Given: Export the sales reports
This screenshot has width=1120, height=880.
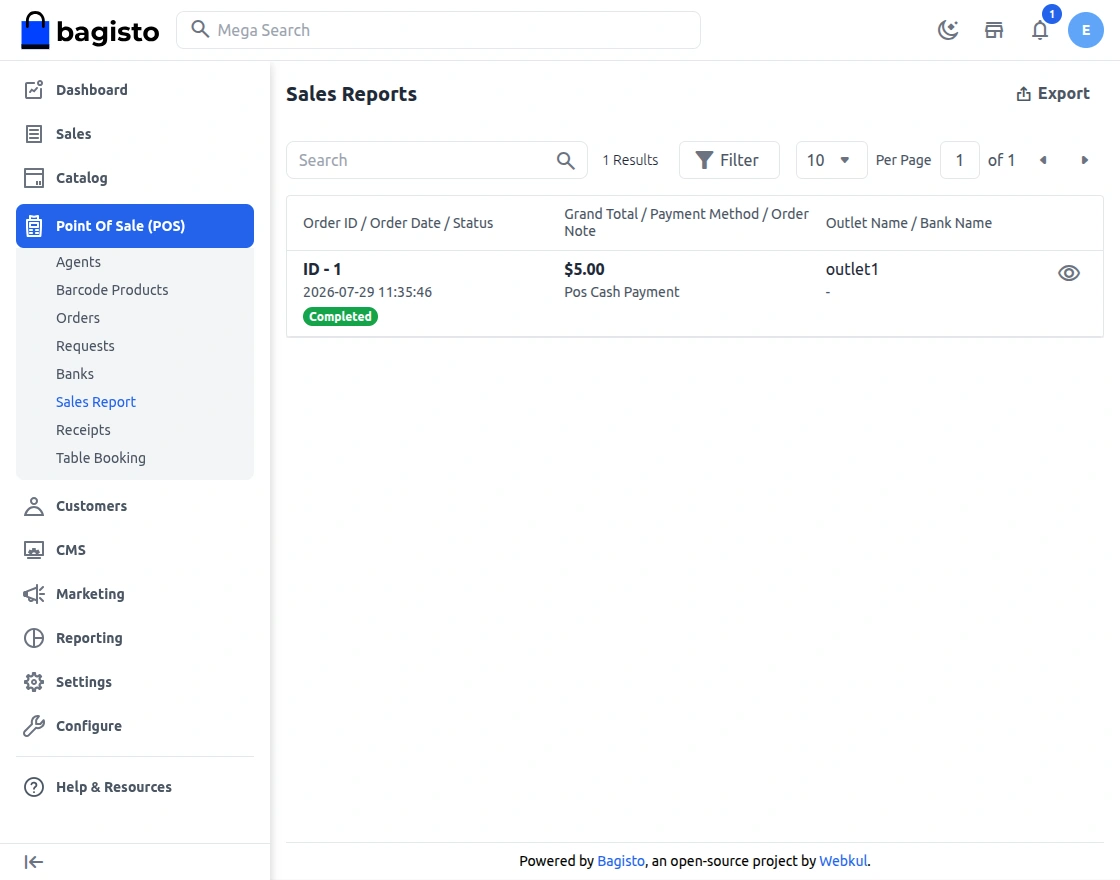Looking at the screenshot, I should click(x=1052, y=94).
